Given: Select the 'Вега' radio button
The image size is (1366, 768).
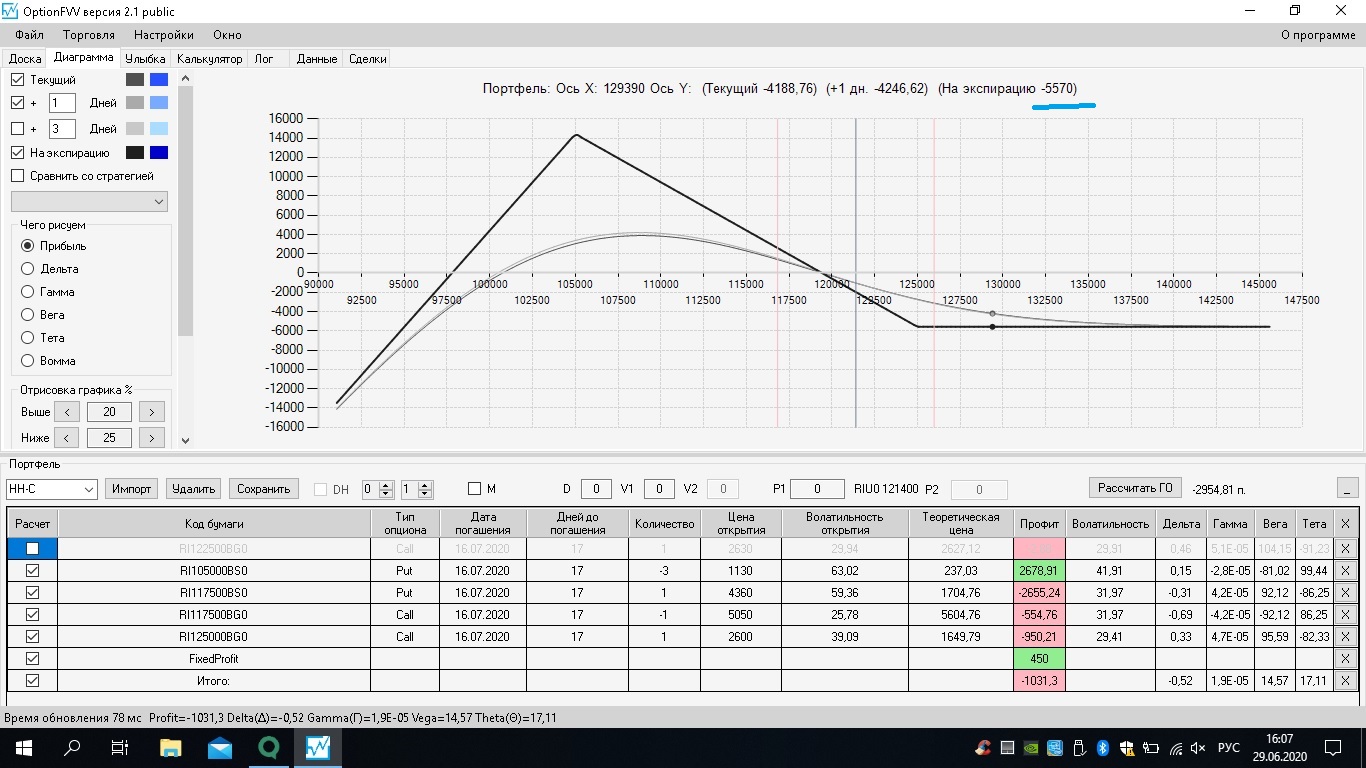Looking at the screenshot, I should pyautogui.click(x=28, y=315).
